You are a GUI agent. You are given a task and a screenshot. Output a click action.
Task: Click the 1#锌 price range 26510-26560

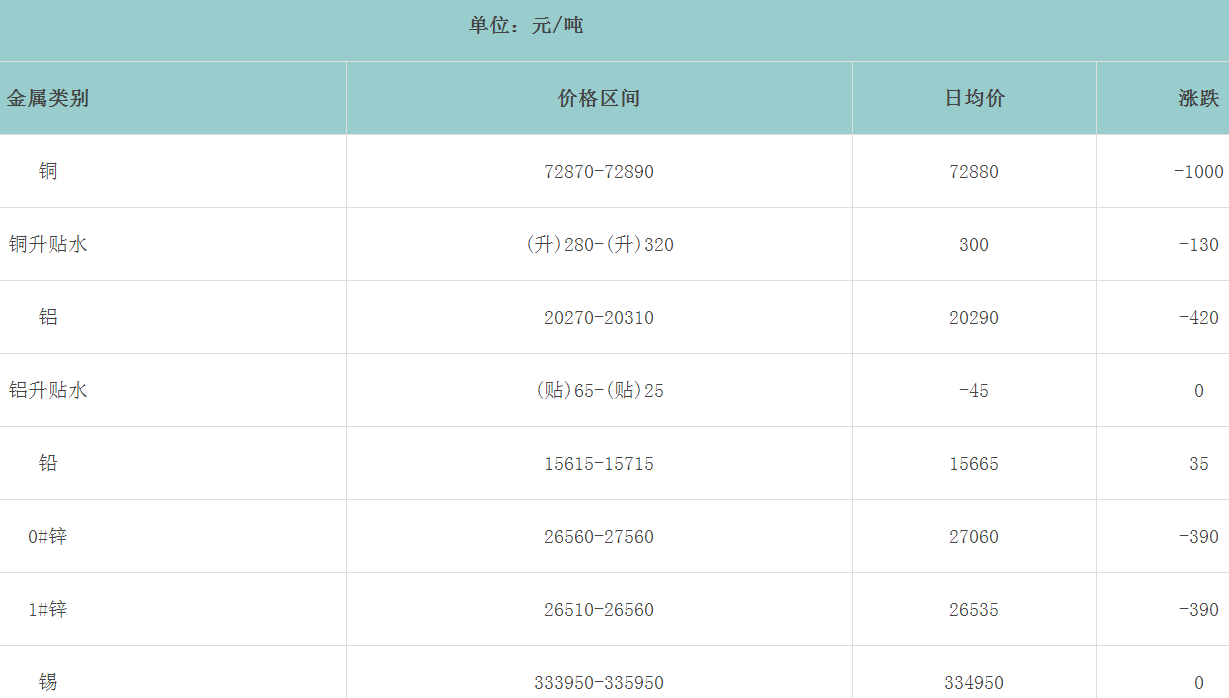pyautogui.click(x=599, y=610)
